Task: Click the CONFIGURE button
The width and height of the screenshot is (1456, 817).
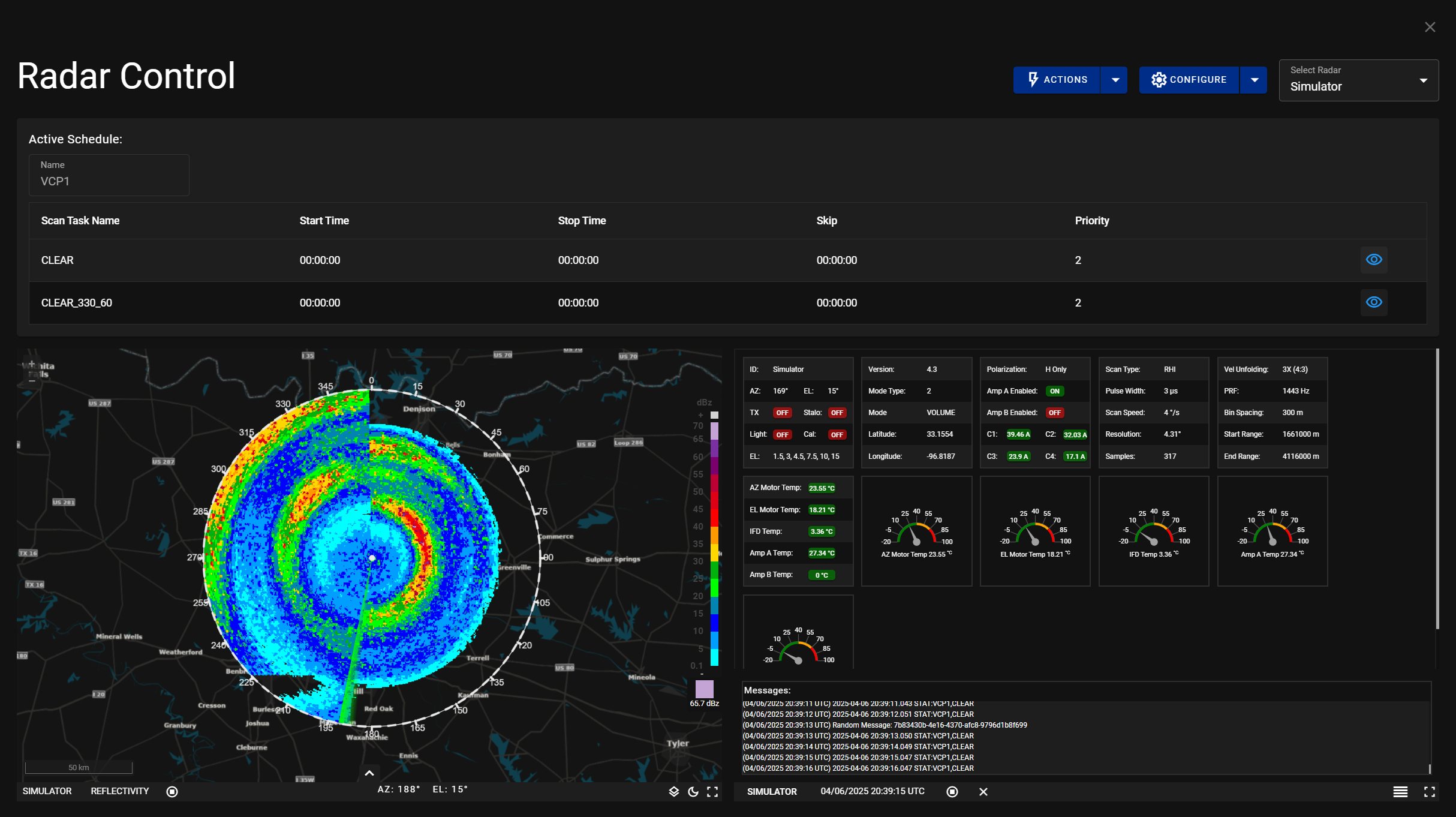Action: (1189, 80)
